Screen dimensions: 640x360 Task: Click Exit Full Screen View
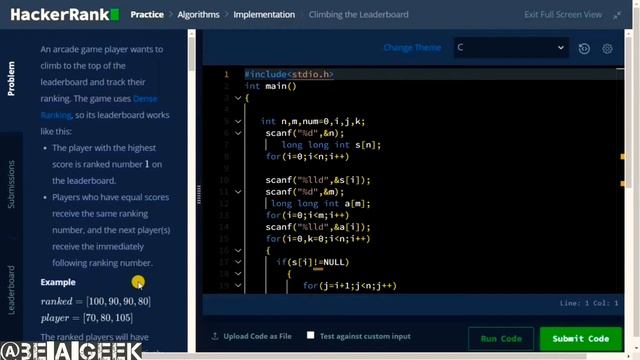point(563,15)
